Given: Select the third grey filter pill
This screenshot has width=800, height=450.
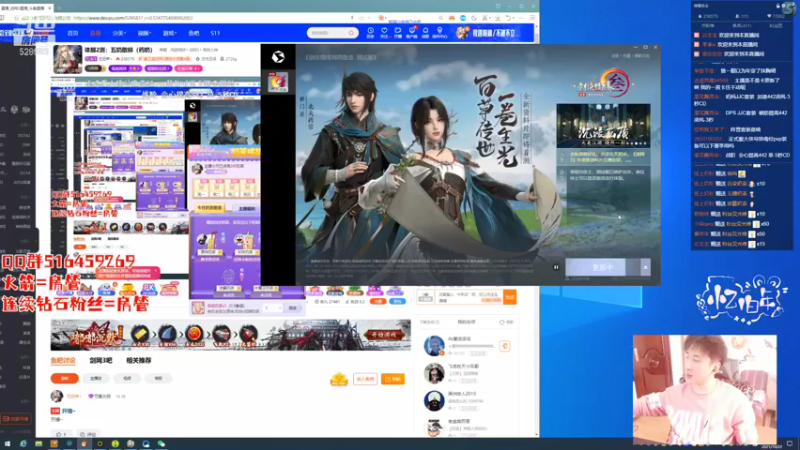Looking at the screenshot, I should (127, 379).
